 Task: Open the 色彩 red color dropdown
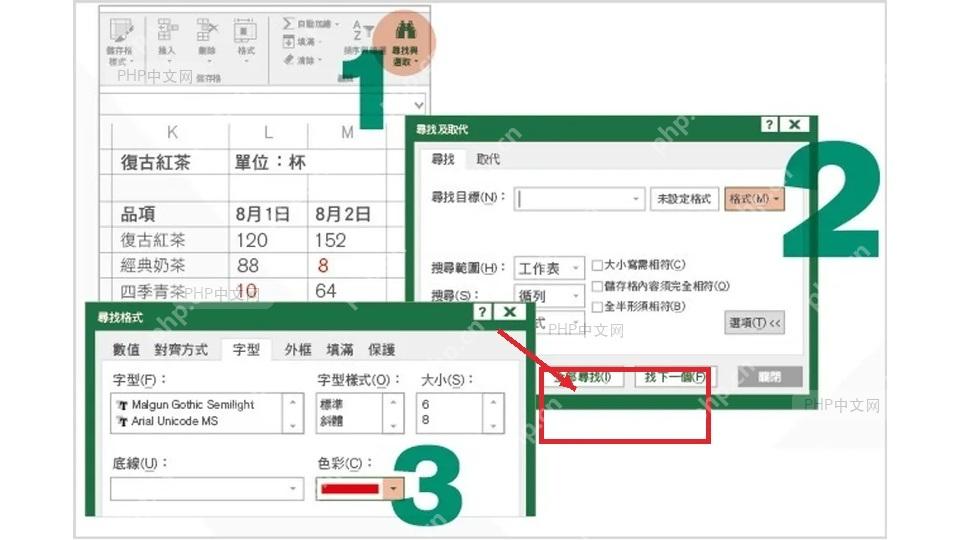[x=393, y=489]
